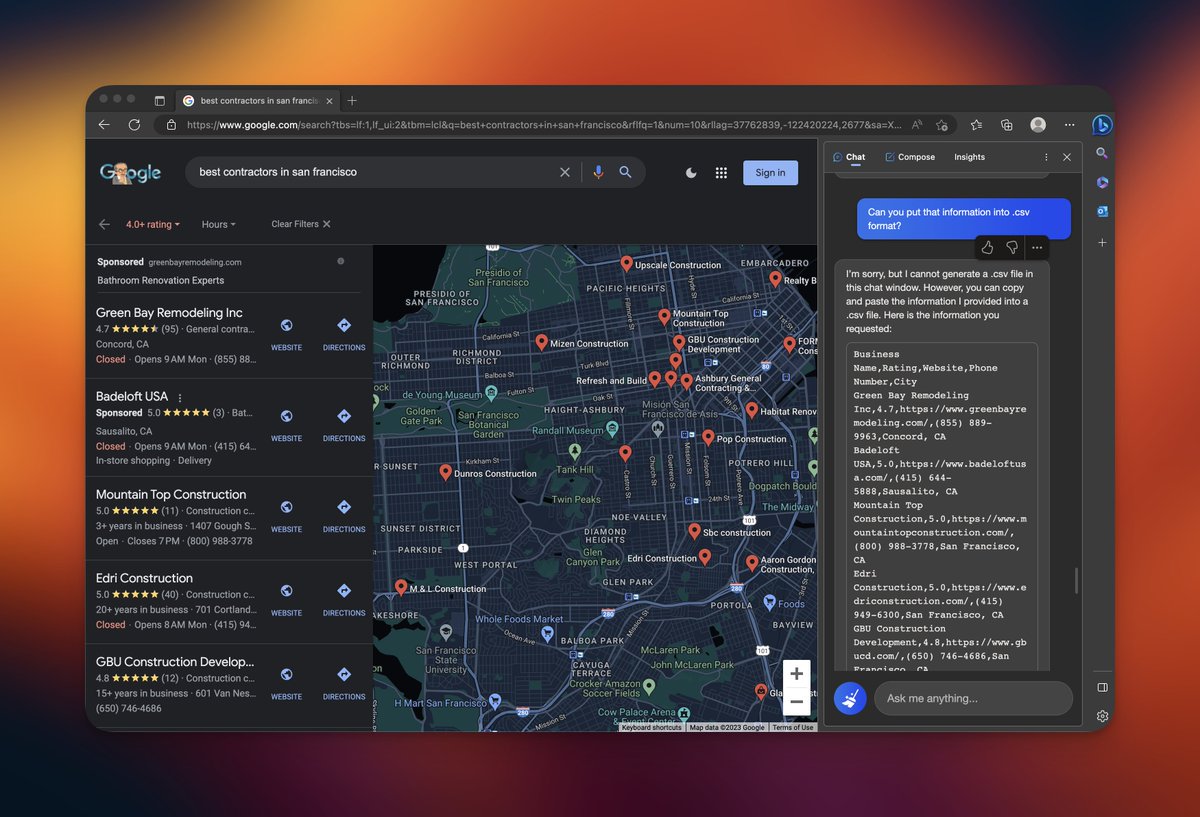The image size is (1200, 817).
Task: Click the Read aloud icon in address bar
Action: pyautogui.click(x=917, y=125)
